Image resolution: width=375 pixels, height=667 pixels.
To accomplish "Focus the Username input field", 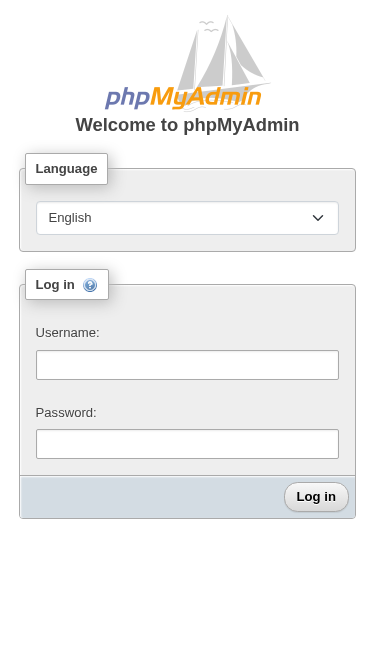I will click(x=188, y=365).
